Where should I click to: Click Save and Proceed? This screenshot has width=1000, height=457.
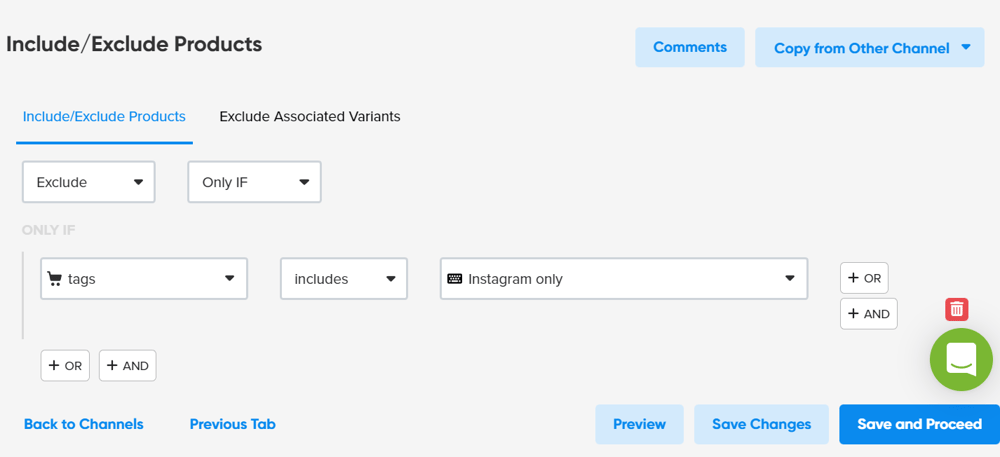(x=919, y=424)
